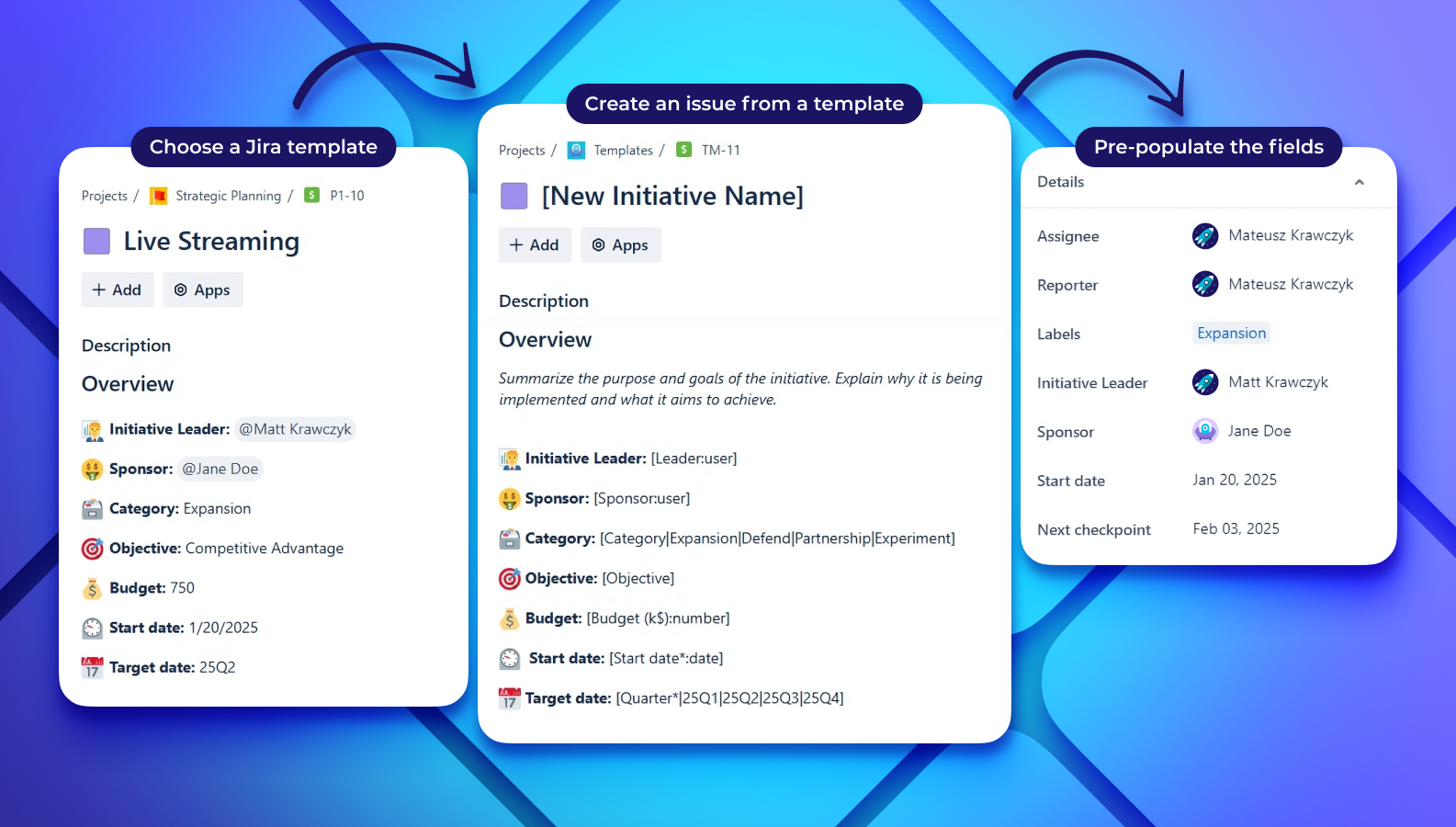Image resolution: width=1456 pixels, height=827 pixels.
Task: Click Add button under New Initiative Name
Action: tap(535, 245)
